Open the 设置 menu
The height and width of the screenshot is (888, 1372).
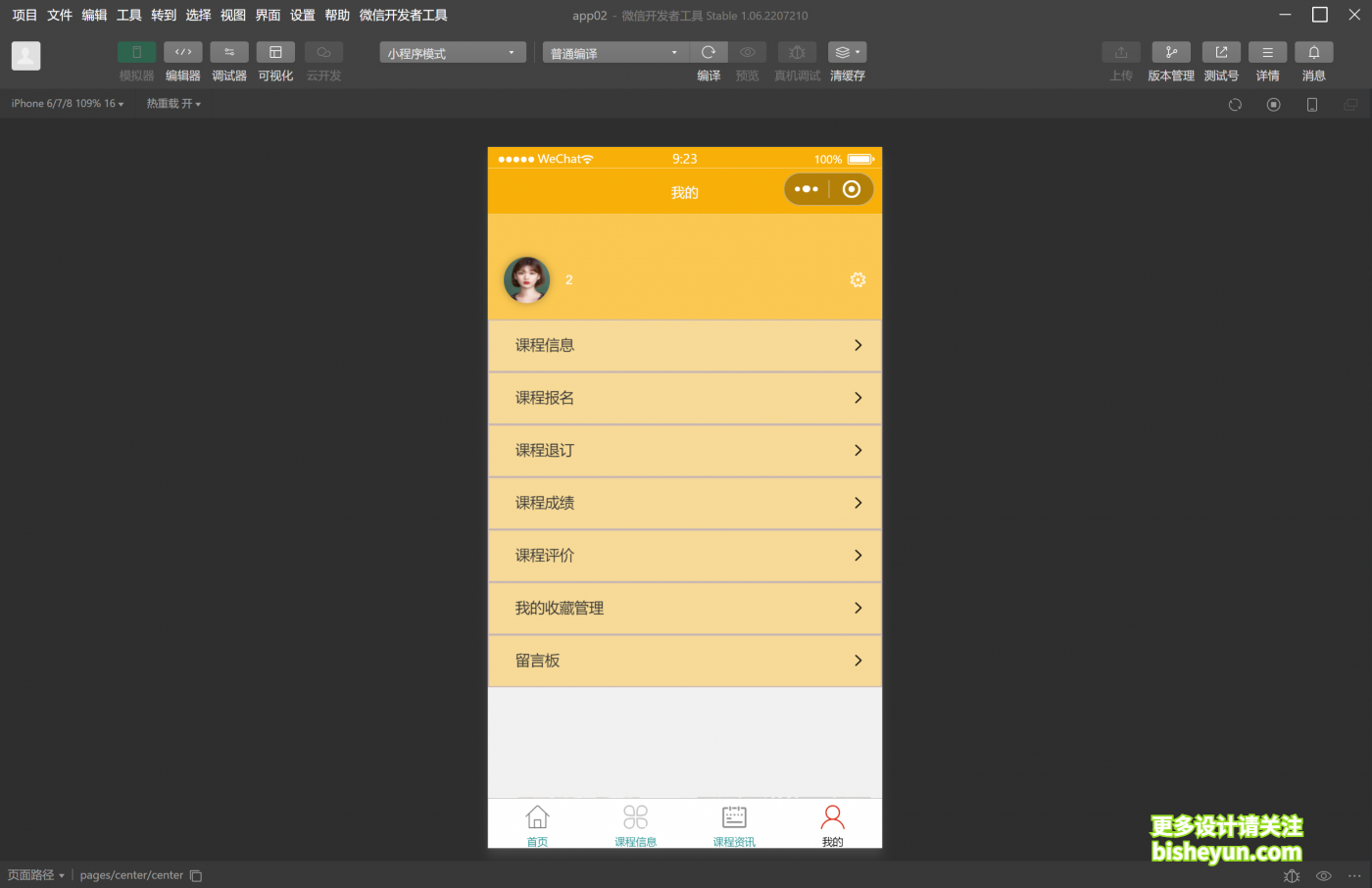tap(303, 15)
